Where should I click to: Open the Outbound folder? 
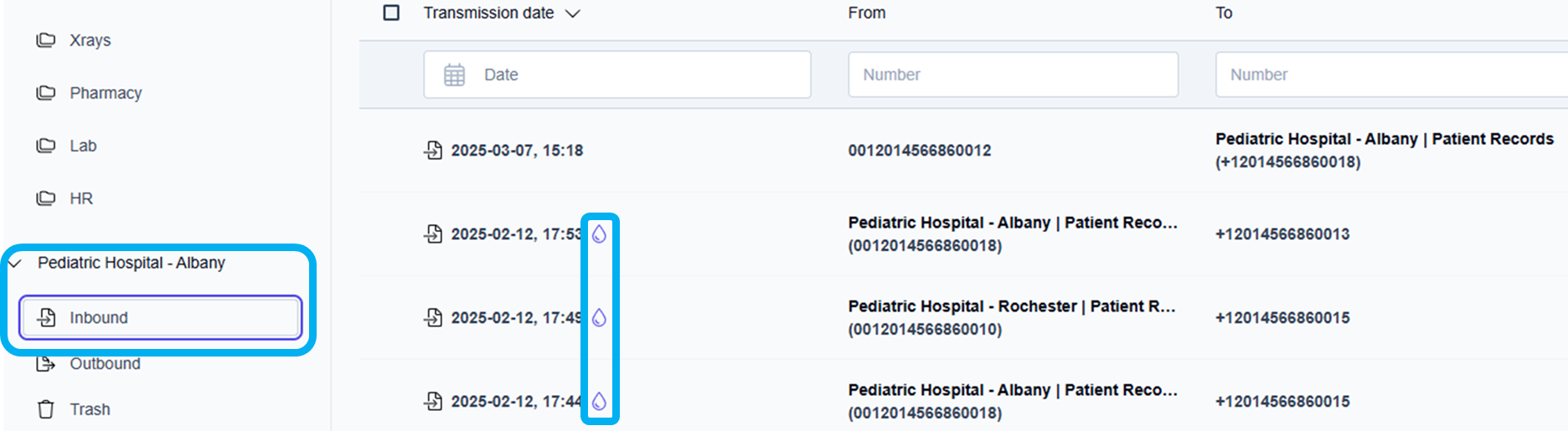point(105,364)
